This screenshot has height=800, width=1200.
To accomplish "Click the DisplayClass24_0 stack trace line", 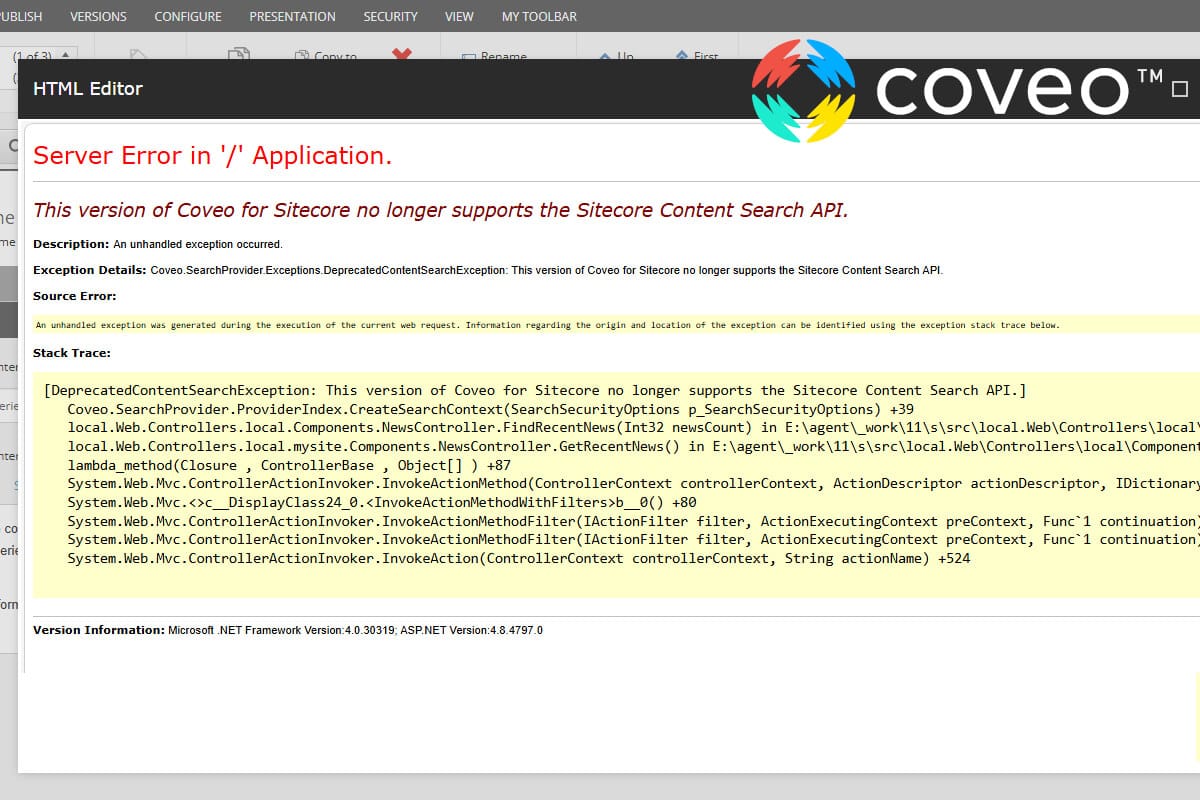I will click(x=382, y=502).
